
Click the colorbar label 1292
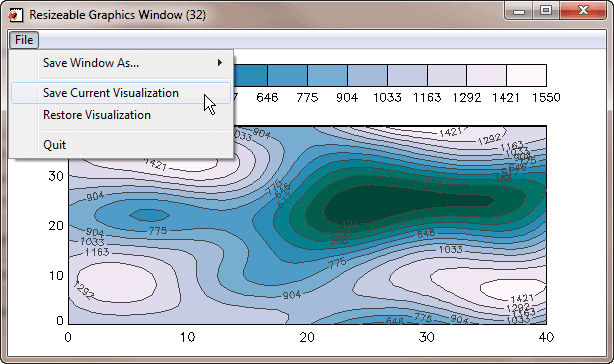point(466,97)
